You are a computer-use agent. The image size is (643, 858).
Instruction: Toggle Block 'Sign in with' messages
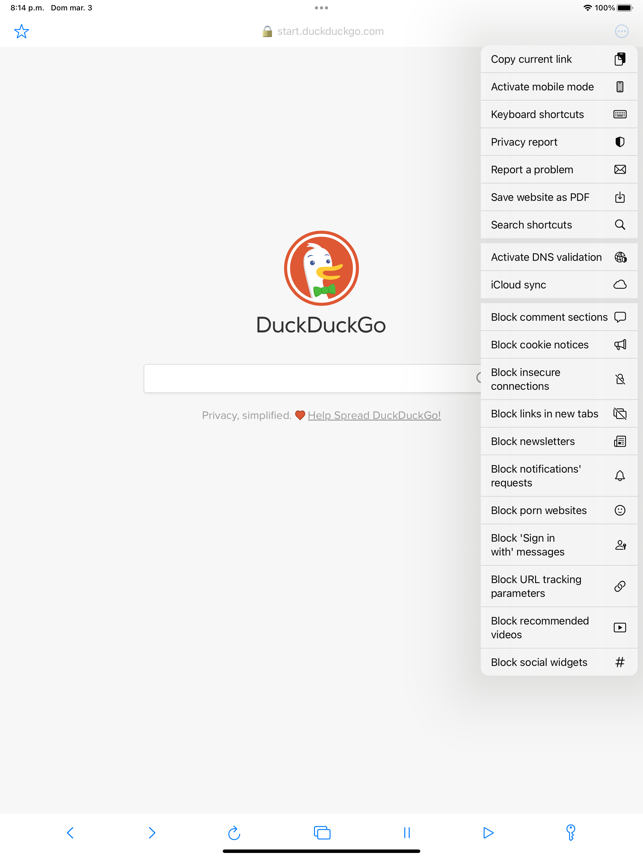point(559,545)
